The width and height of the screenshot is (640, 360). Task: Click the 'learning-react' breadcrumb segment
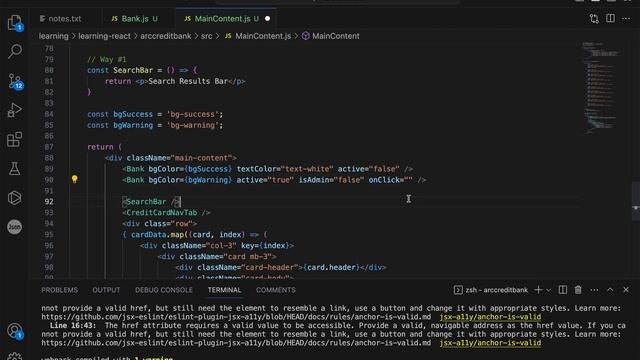tap(104, 36)
